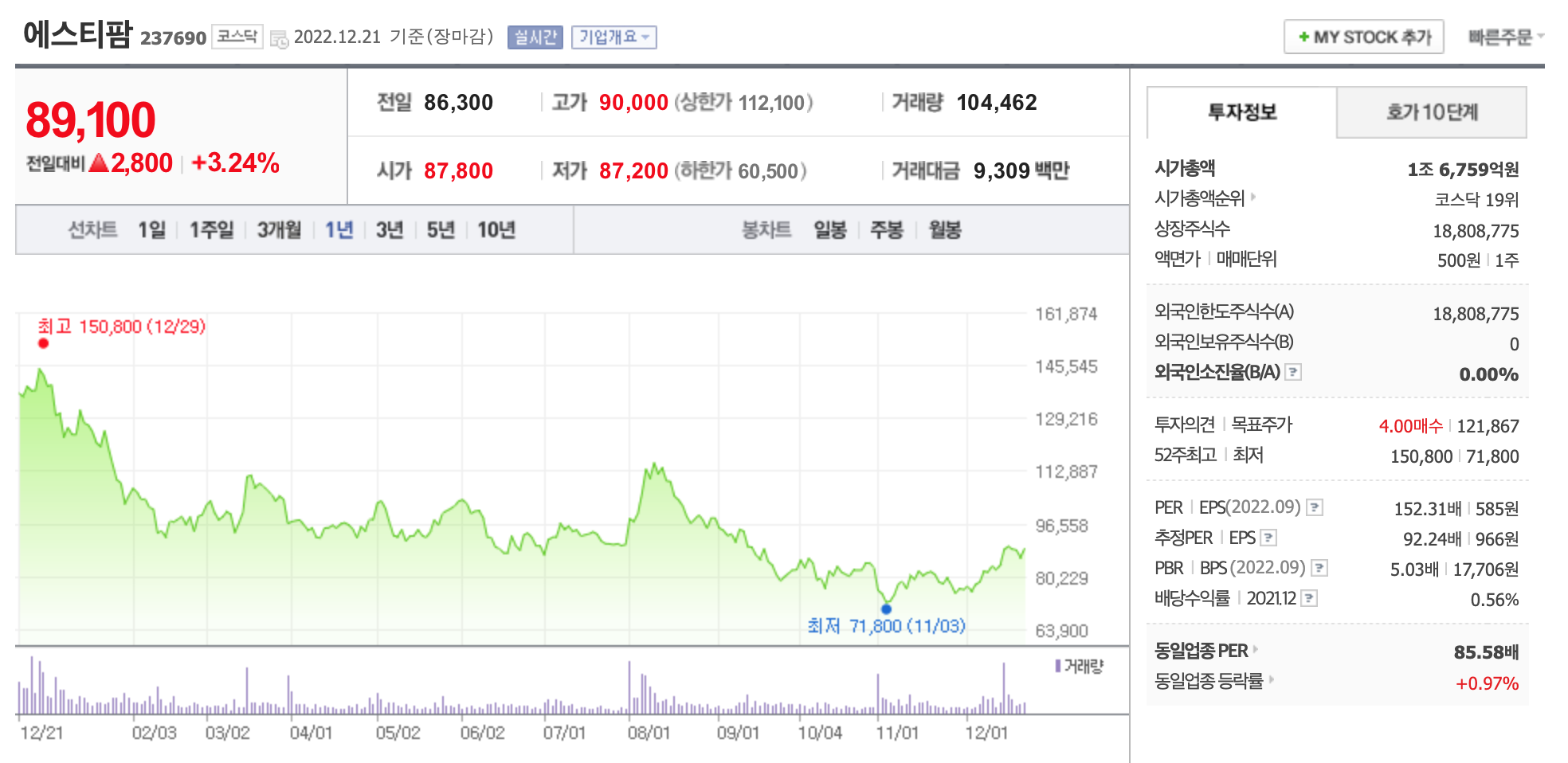Click stock name 에스티팜
The height and width of the screenshot is (763, 1568).
(77, 34)
